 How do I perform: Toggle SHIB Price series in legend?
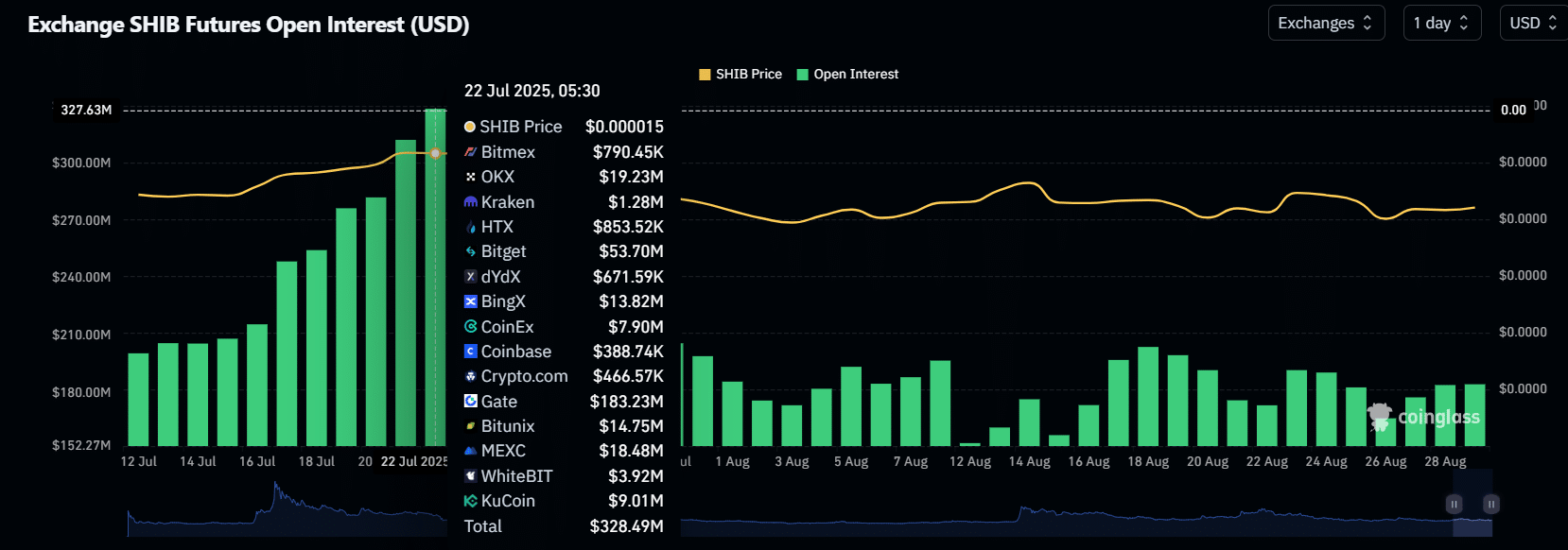click(740, 75)
